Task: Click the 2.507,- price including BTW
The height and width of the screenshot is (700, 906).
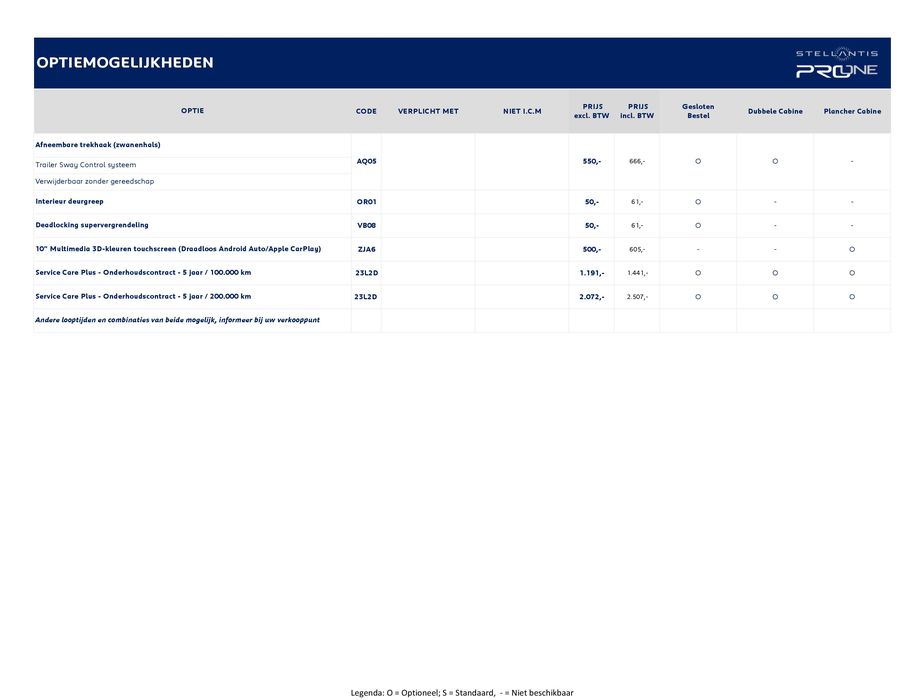Action: click(x=637, y=297)
